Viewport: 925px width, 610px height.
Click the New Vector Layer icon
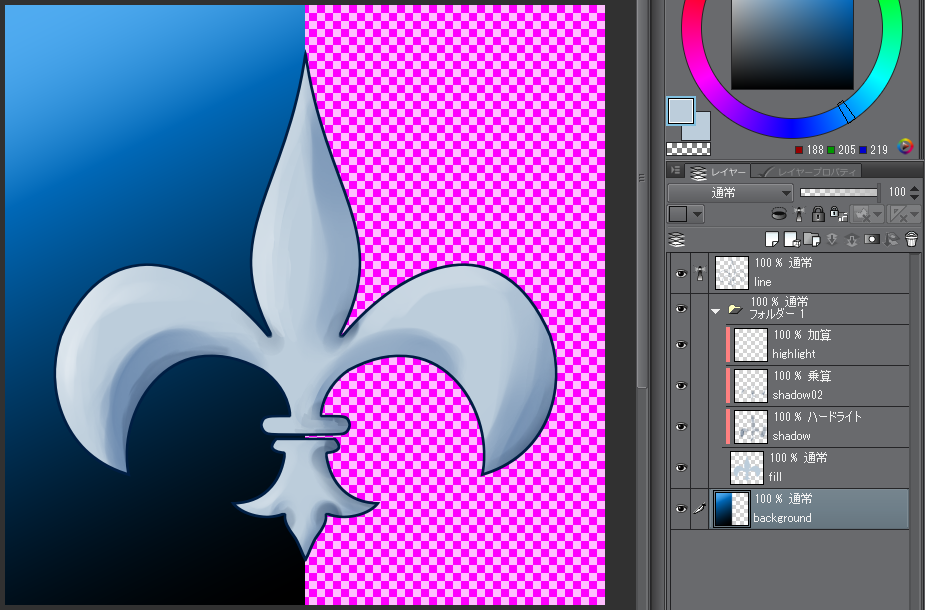tap(791, 239)
